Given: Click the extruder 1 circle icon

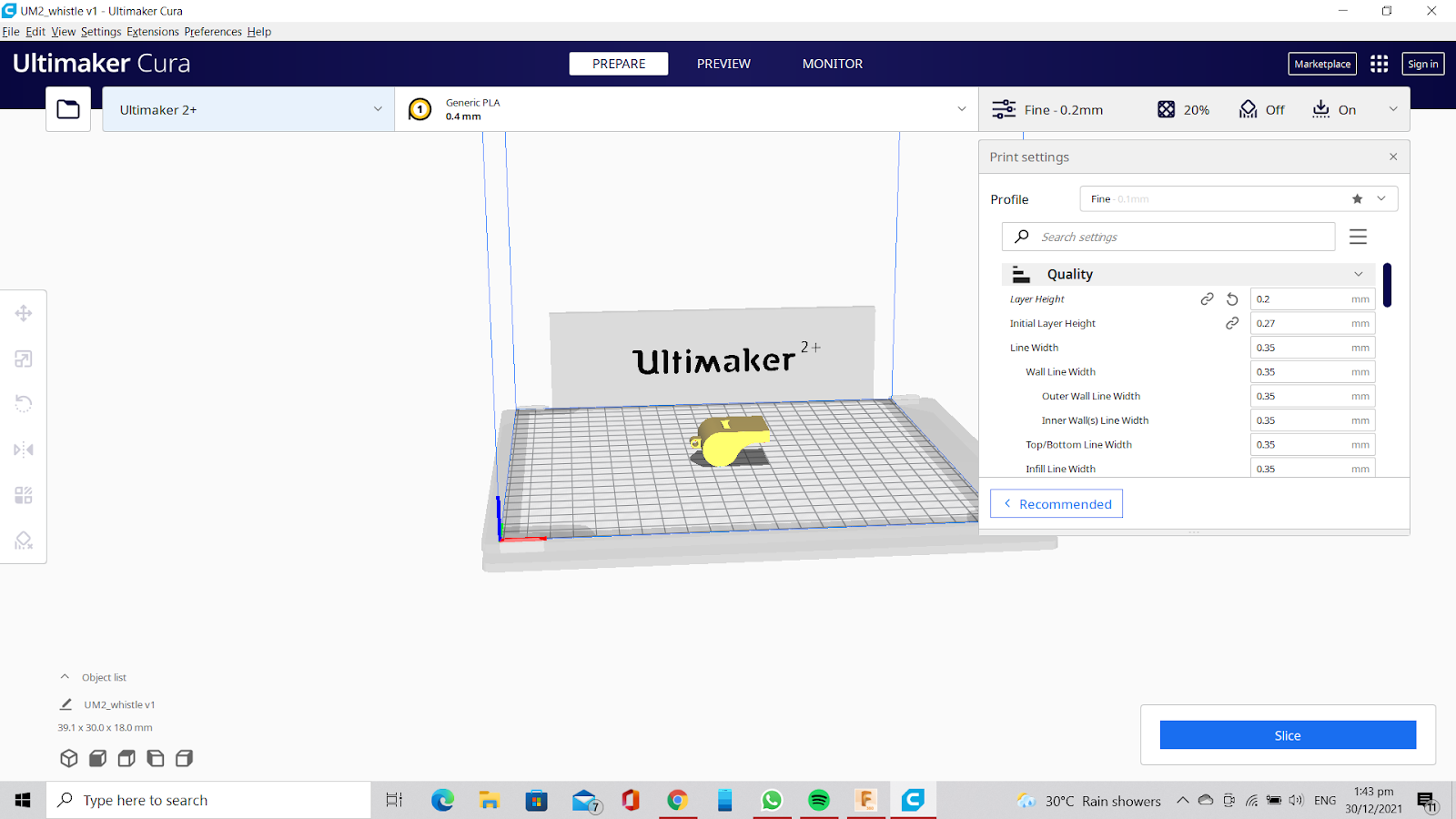Looking at the screenshot, I should coord(420,109).
